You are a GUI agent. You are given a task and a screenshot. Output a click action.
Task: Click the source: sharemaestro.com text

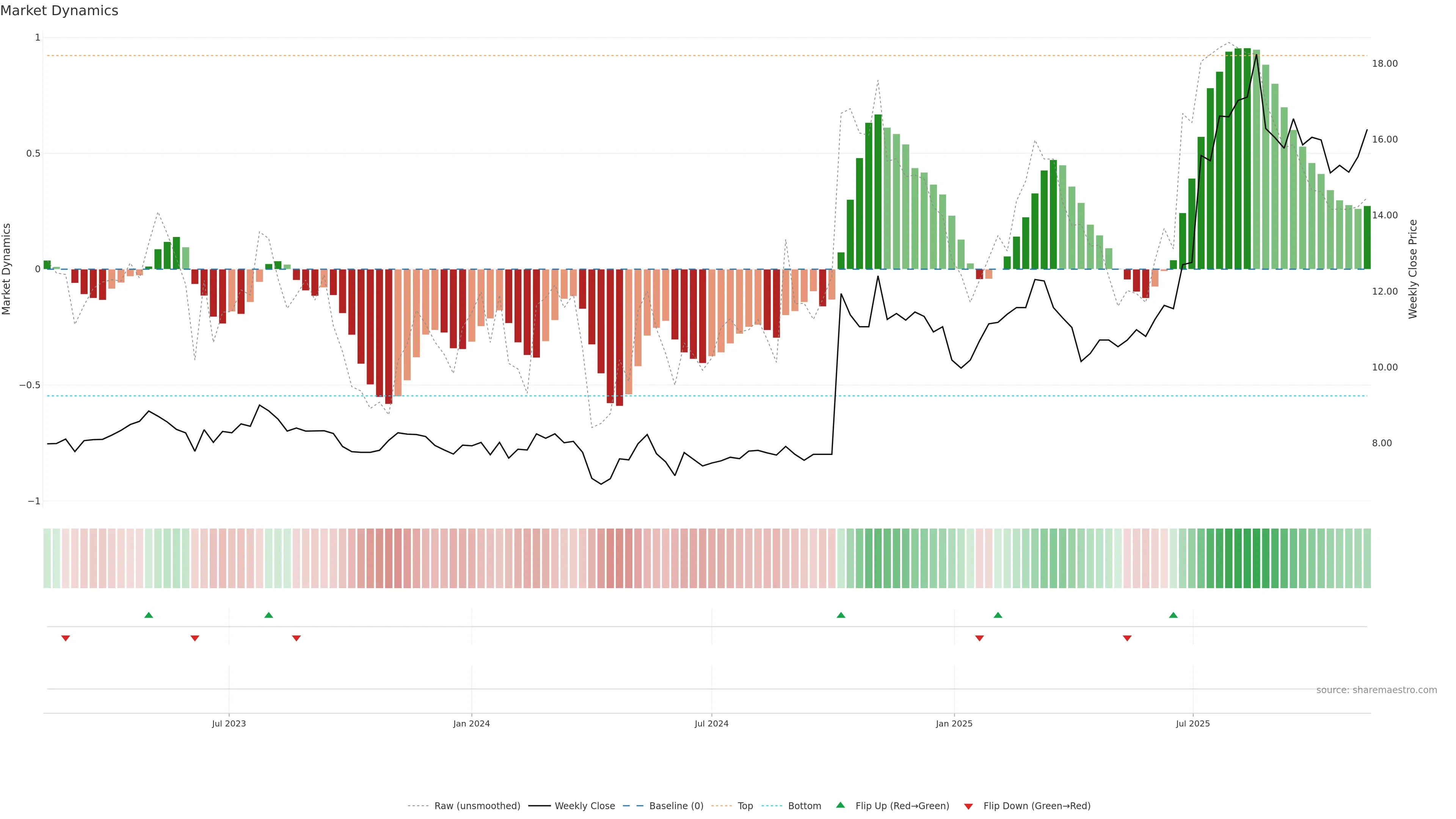[x=1376, y=690]
